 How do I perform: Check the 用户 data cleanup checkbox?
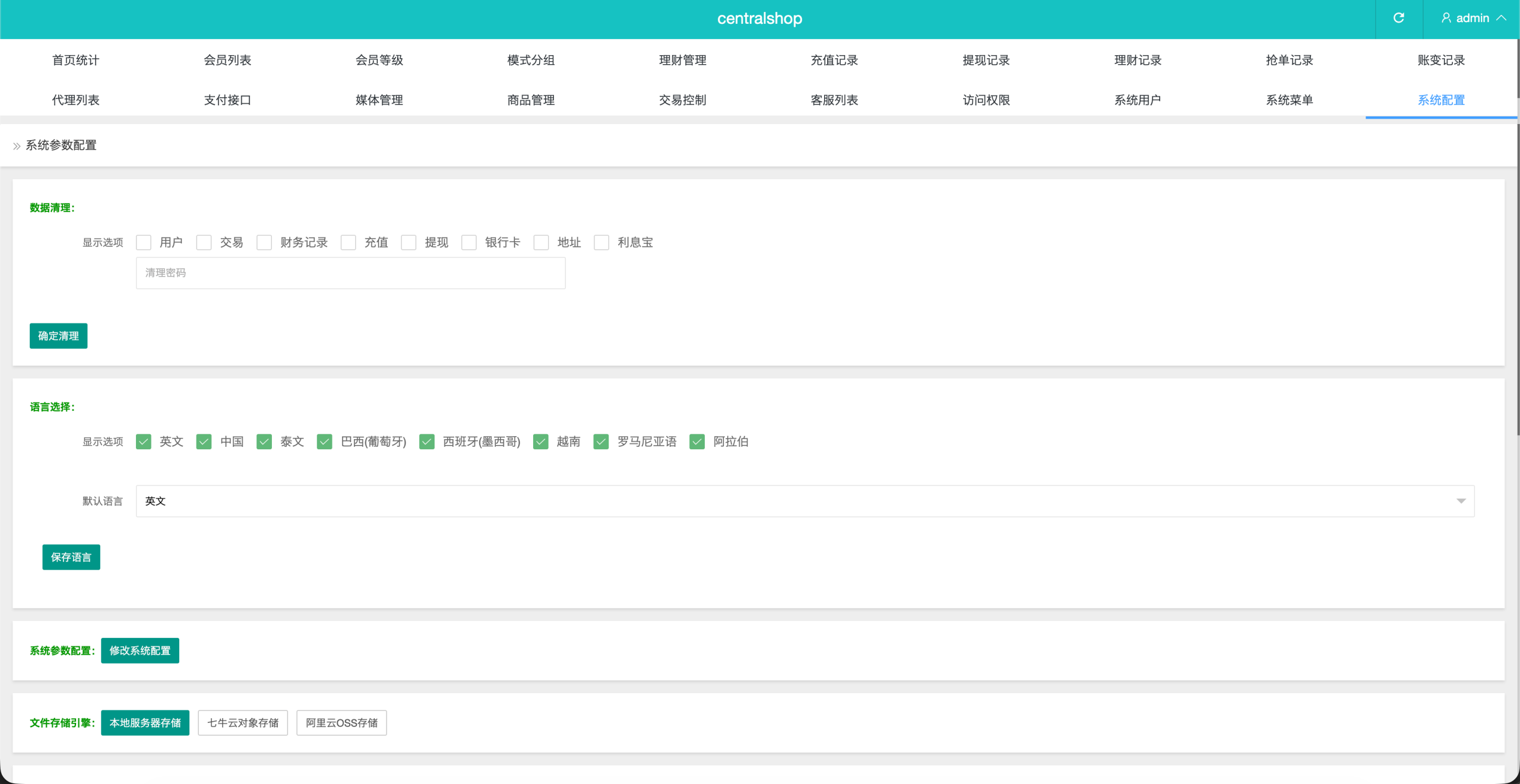point(144,242)
